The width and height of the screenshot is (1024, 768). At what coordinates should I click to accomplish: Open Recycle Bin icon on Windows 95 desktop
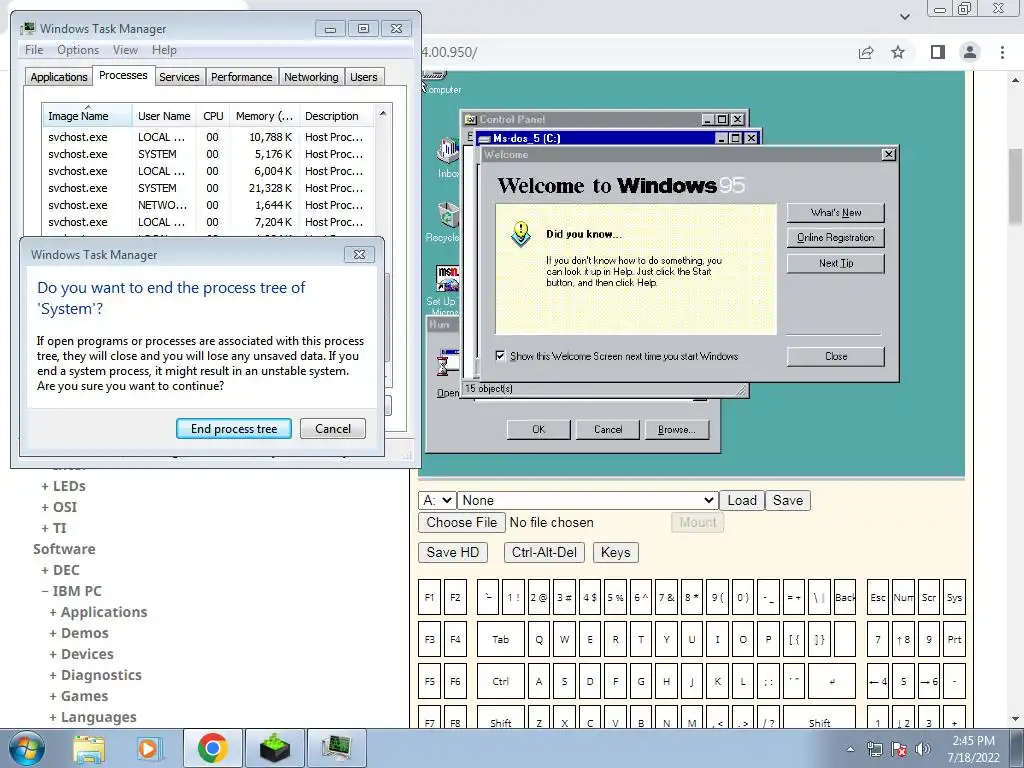coord(447,216)
